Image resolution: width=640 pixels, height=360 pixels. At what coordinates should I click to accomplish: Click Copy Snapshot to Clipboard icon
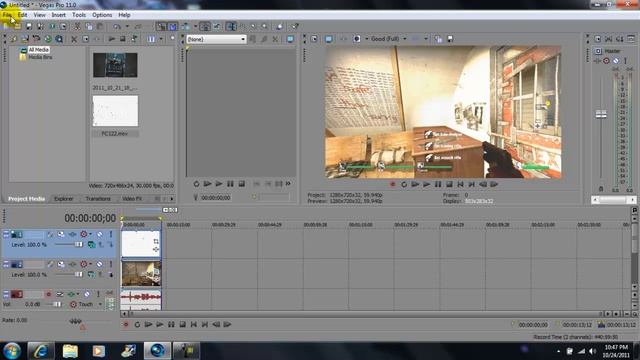[x=439, y=39]
